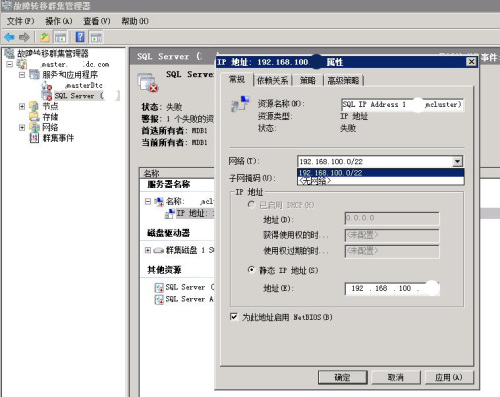Select the 存储 storage icon
Viewport: 500px width, 397px height.
(34, 117)
